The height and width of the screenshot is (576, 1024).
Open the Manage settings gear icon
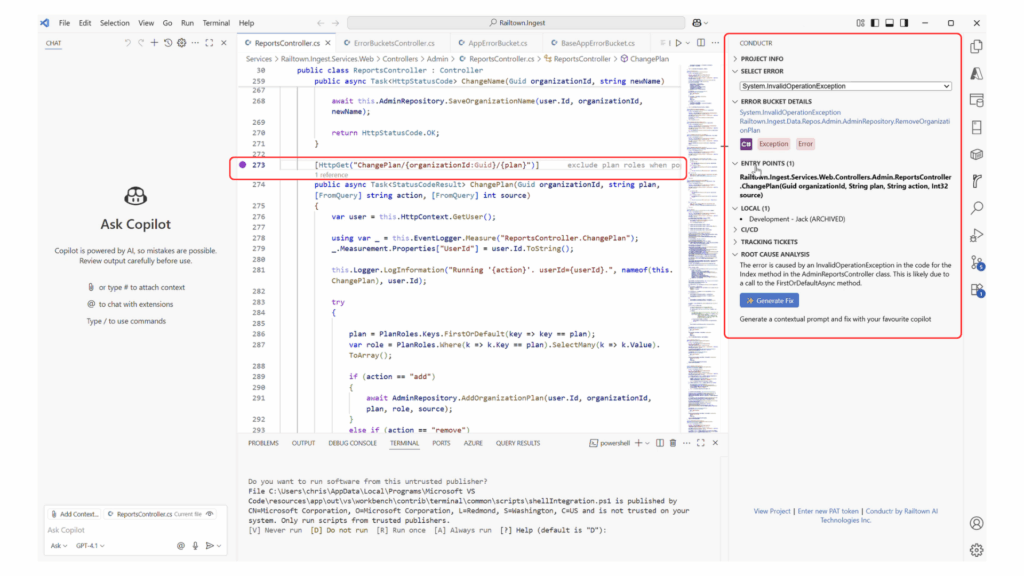point(977,549)
